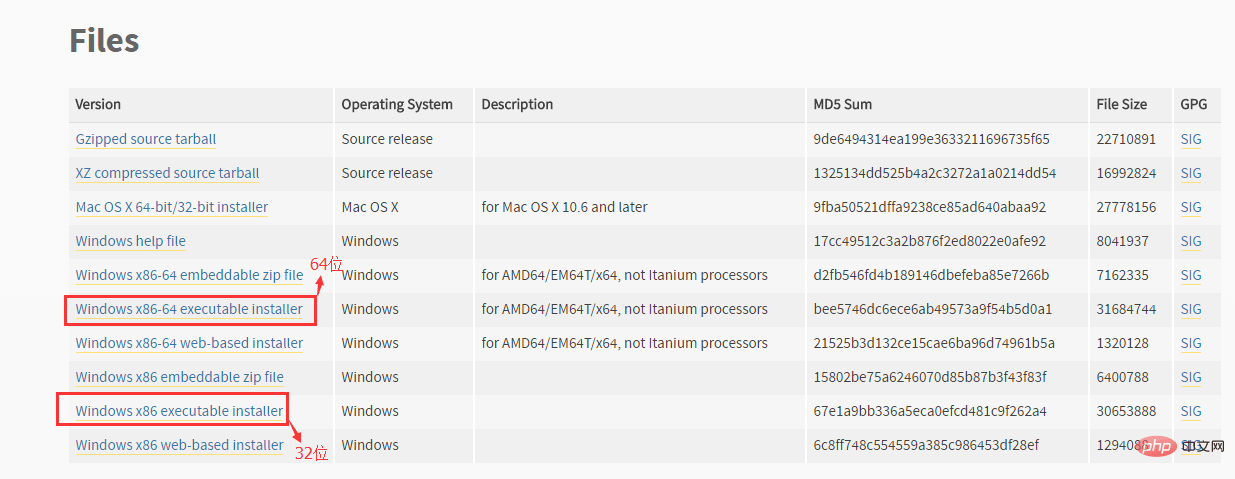Open SIG link for Gzipped source tarball
The width and height of the screenshot is (1235, 479).
1191,139
